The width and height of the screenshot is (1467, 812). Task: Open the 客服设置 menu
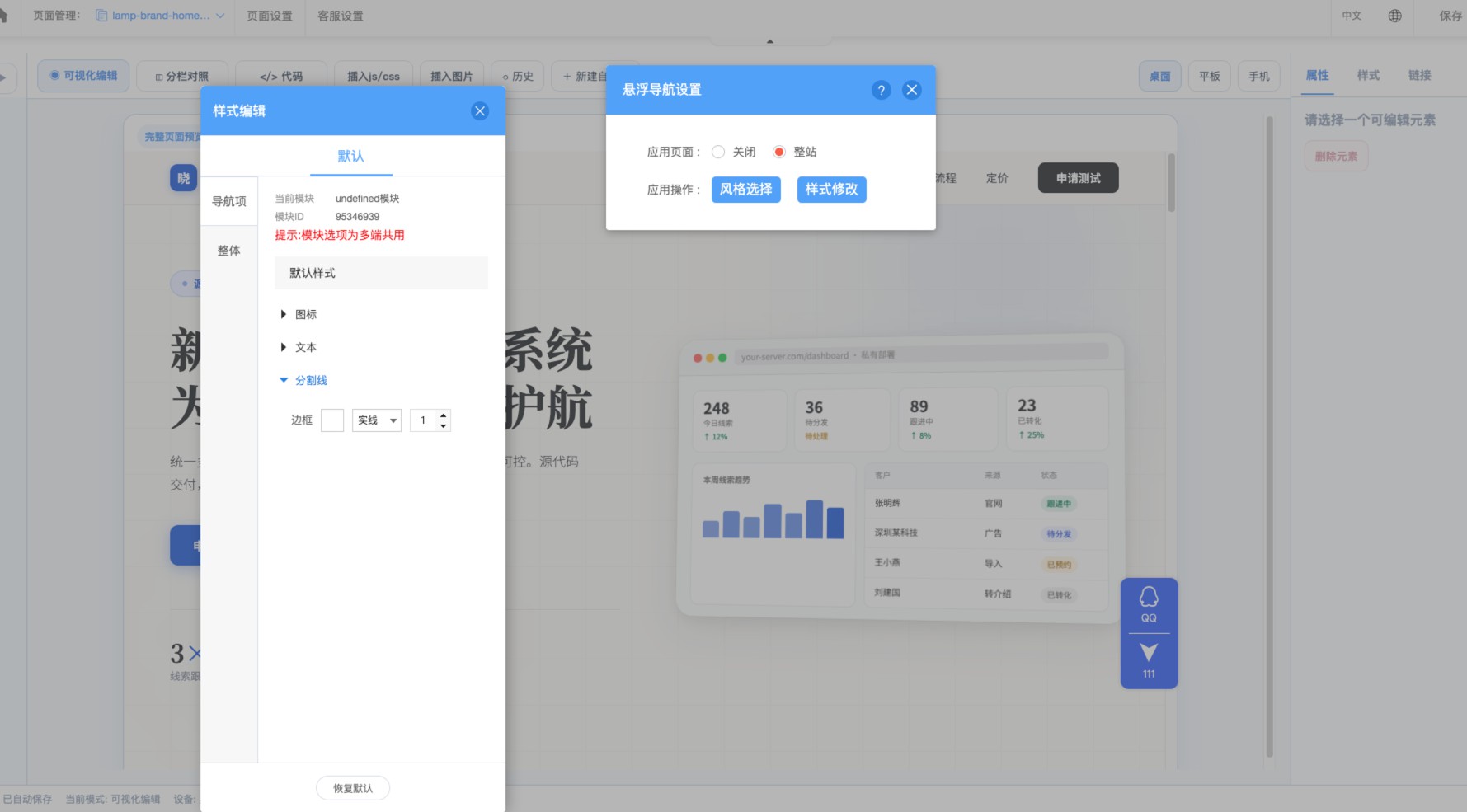pos(341,16)
